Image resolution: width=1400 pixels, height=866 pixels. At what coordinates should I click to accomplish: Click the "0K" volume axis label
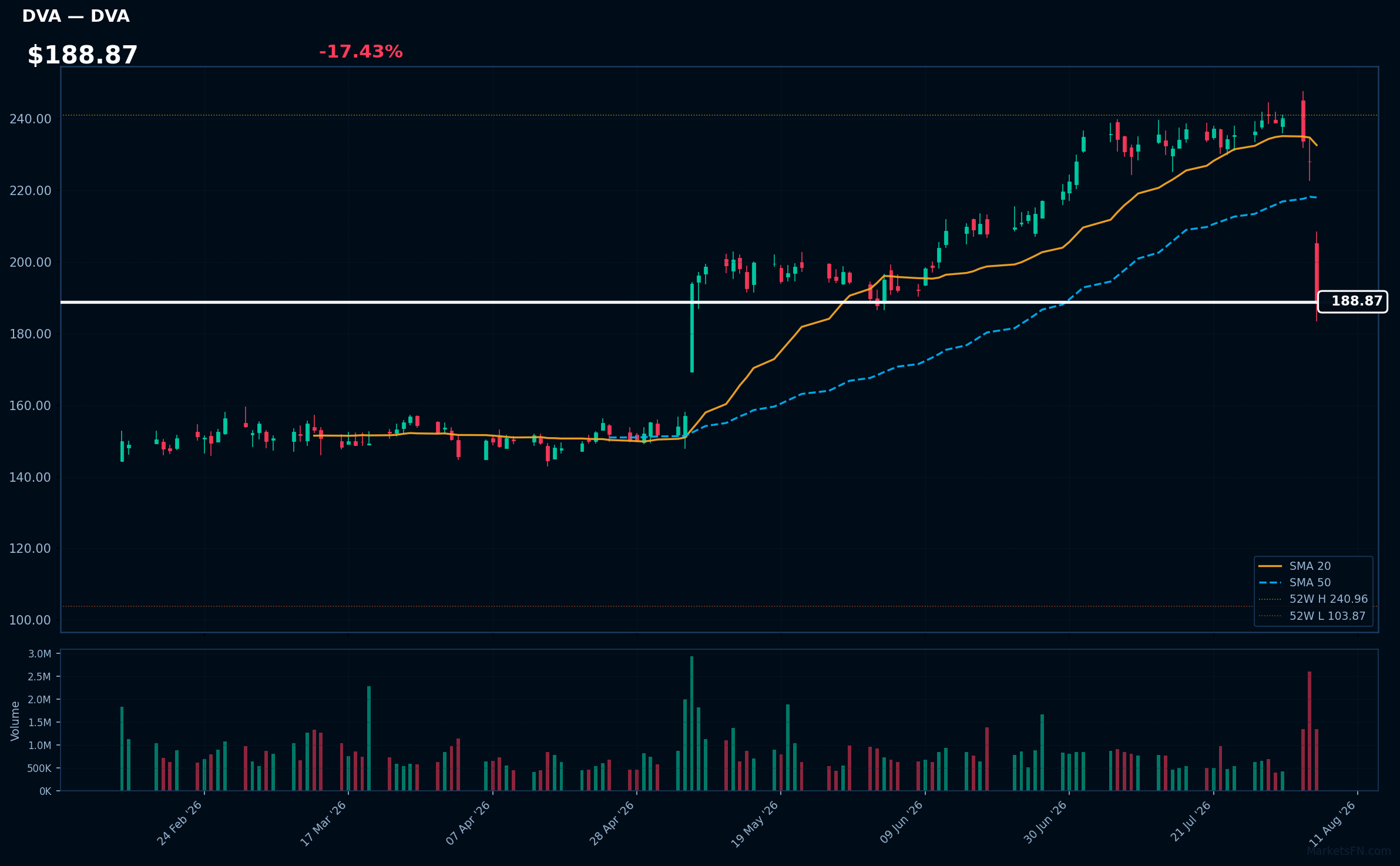[45, 792]
